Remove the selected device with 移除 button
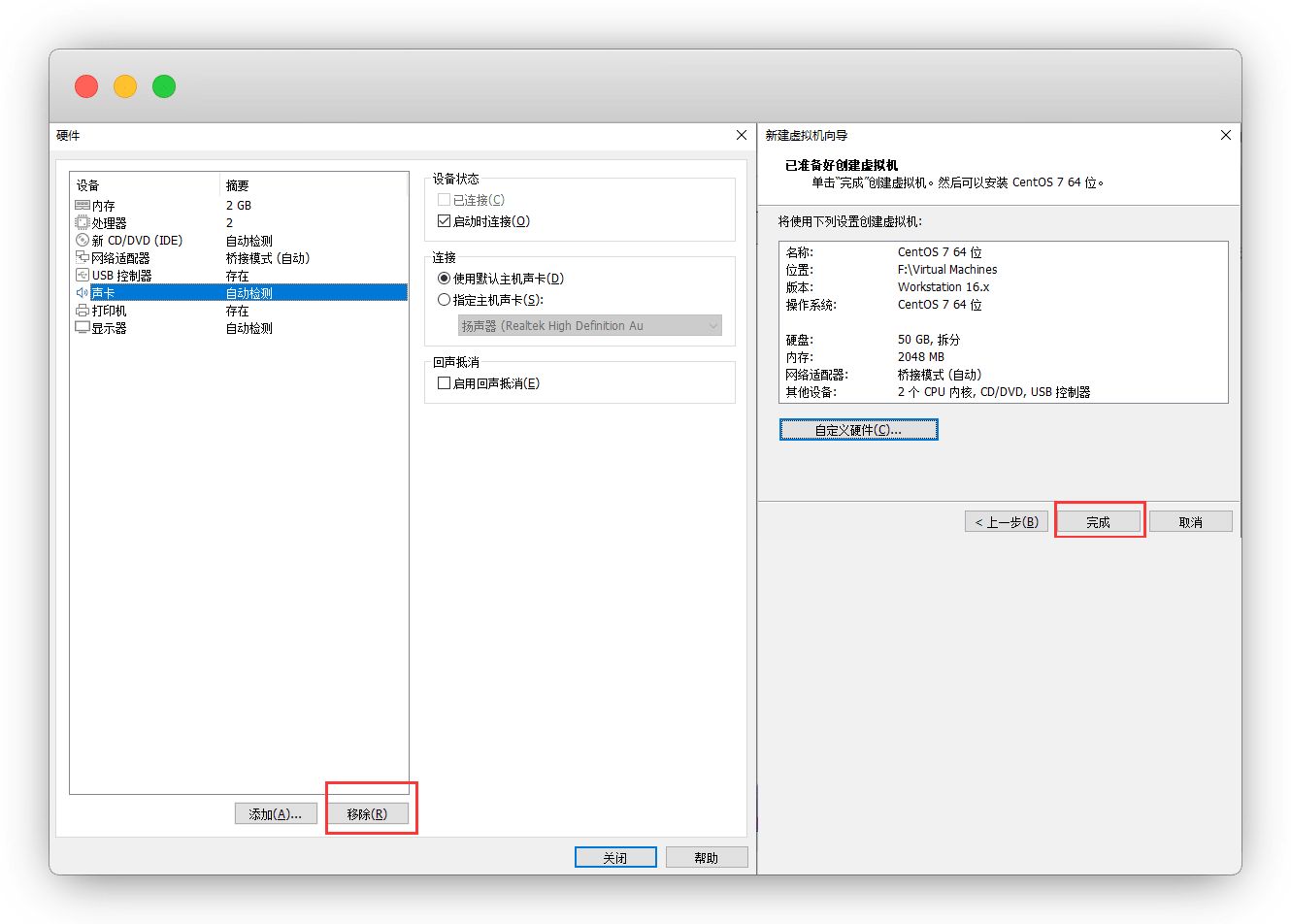This screenshot has width=1291, height=924. (x=367, y=814)
